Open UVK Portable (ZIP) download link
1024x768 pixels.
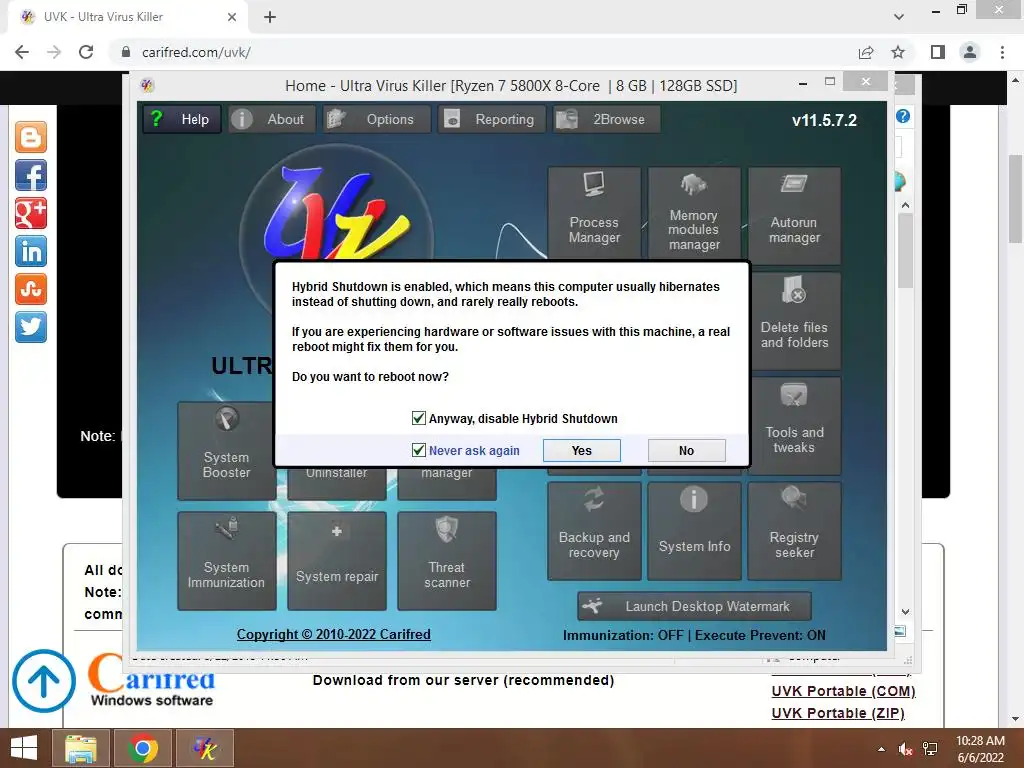(x=838, y=713)
